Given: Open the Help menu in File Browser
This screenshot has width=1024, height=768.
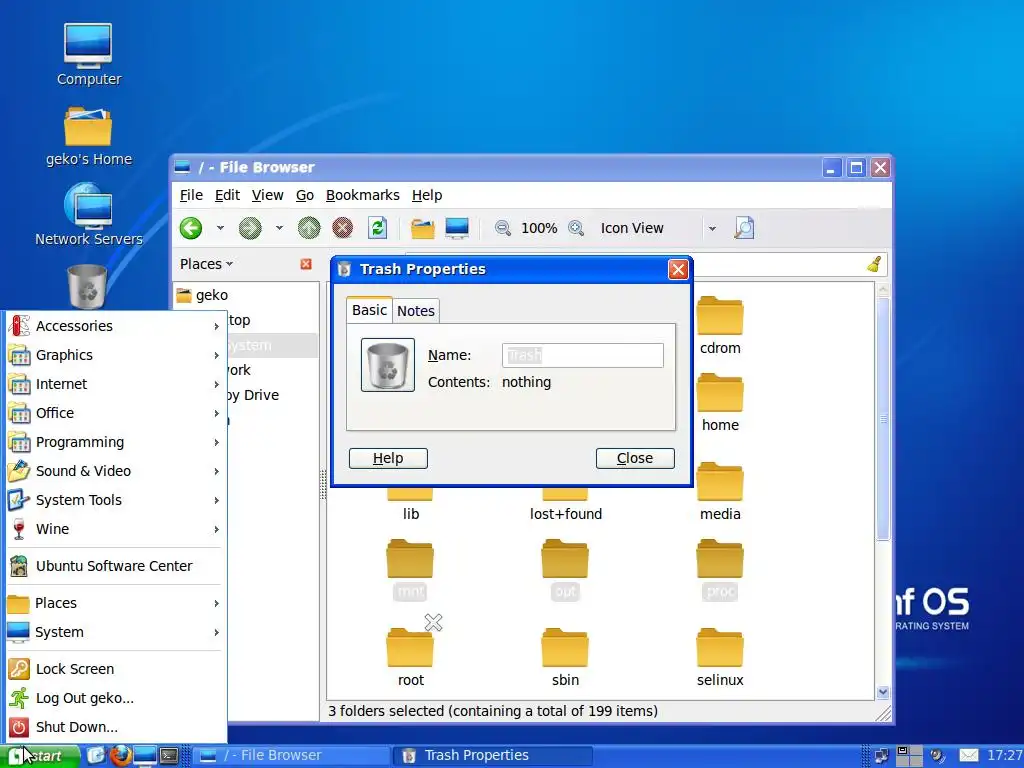Looking at the screenshot, I should [x=426, y=195].
